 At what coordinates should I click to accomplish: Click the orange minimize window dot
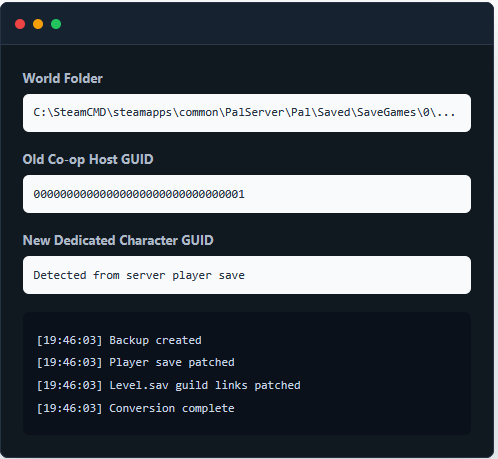click(x=38, y=24)
